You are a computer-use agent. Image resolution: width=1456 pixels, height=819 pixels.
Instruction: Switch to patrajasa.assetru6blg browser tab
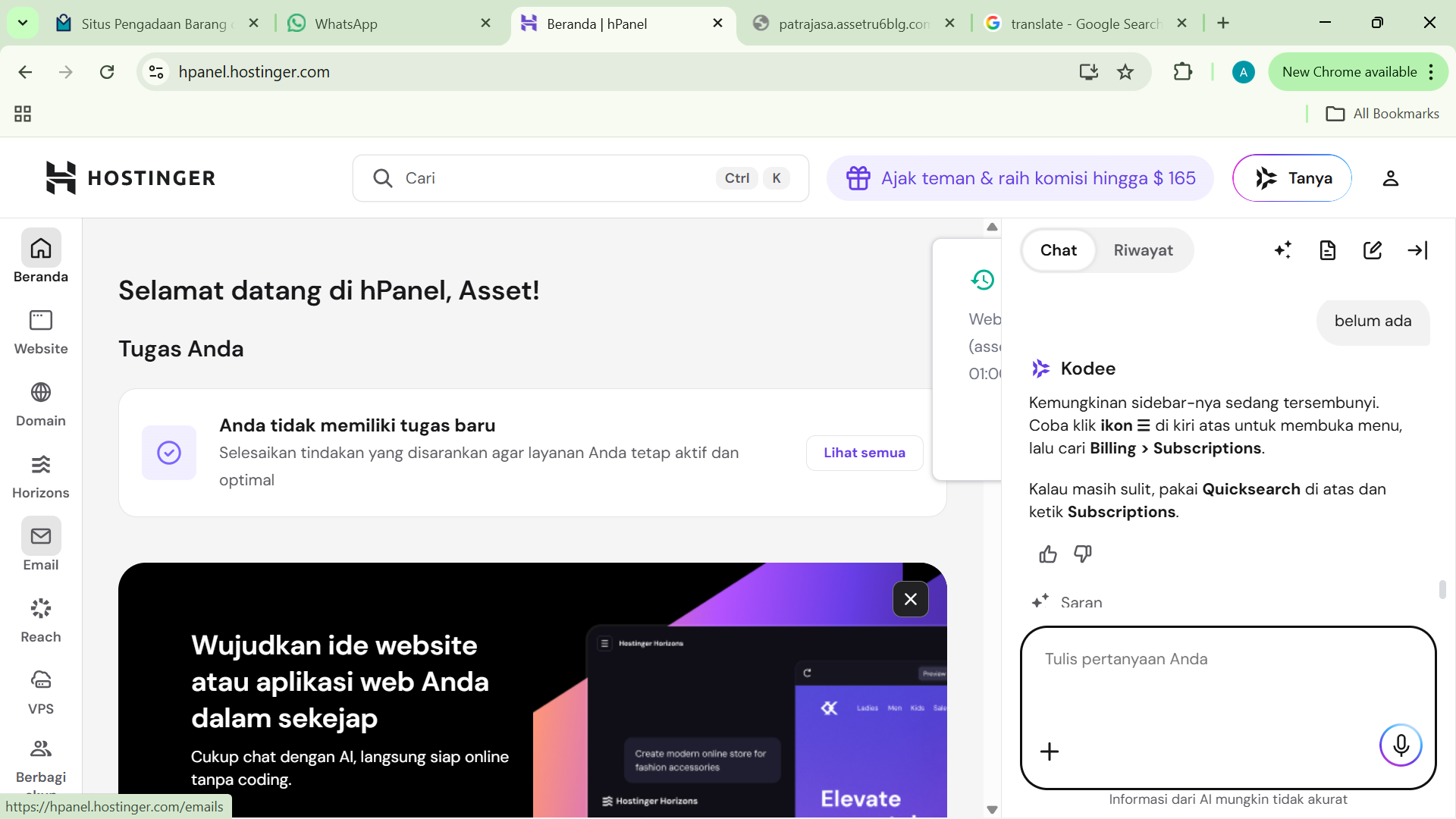[x=853, y=24]
